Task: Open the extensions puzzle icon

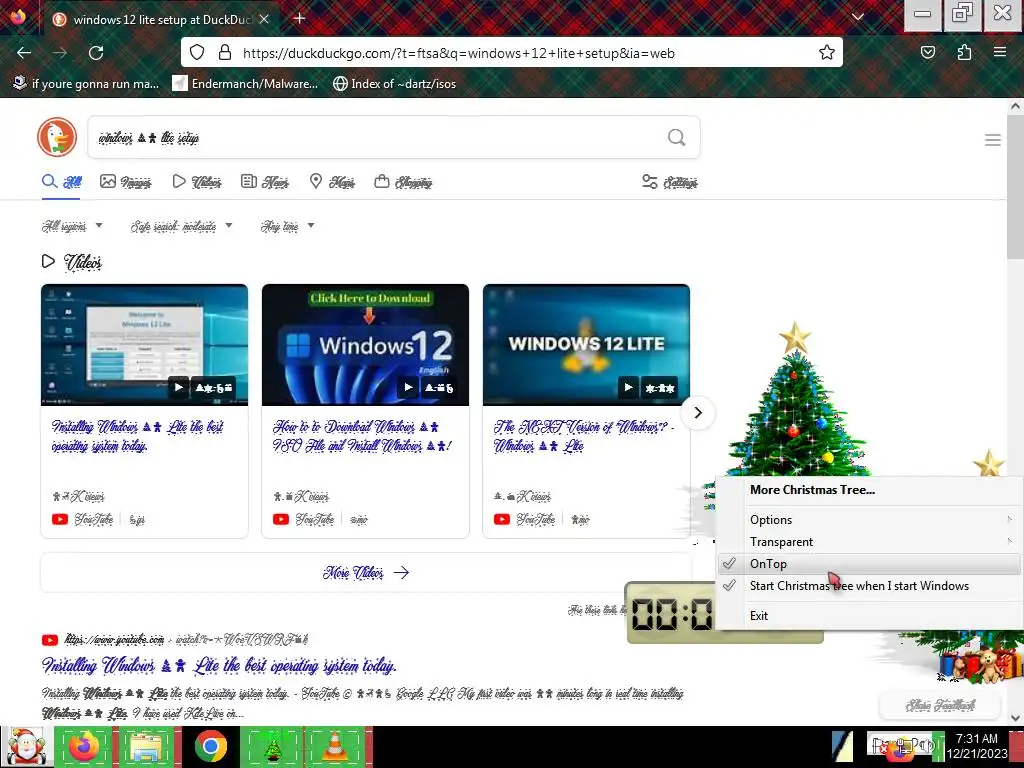Action: [x=965, y=52]
